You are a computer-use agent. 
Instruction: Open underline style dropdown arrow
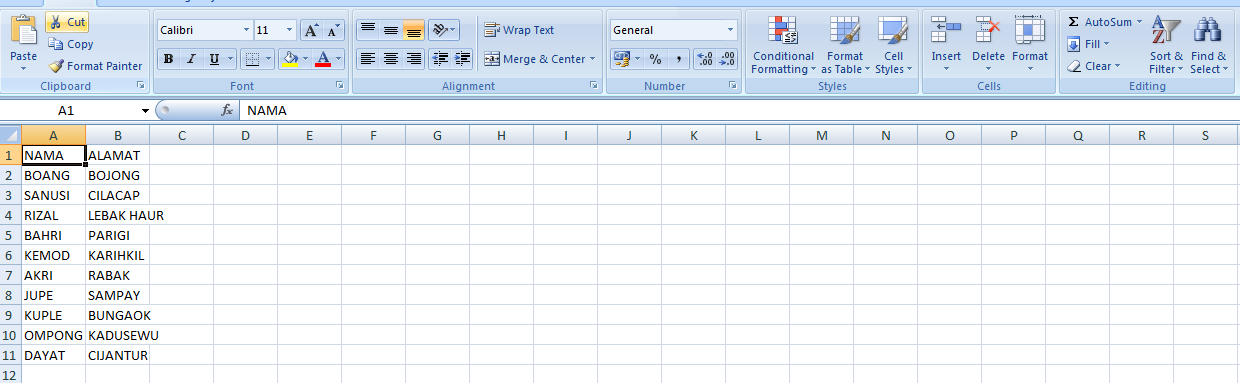(231, 59)
